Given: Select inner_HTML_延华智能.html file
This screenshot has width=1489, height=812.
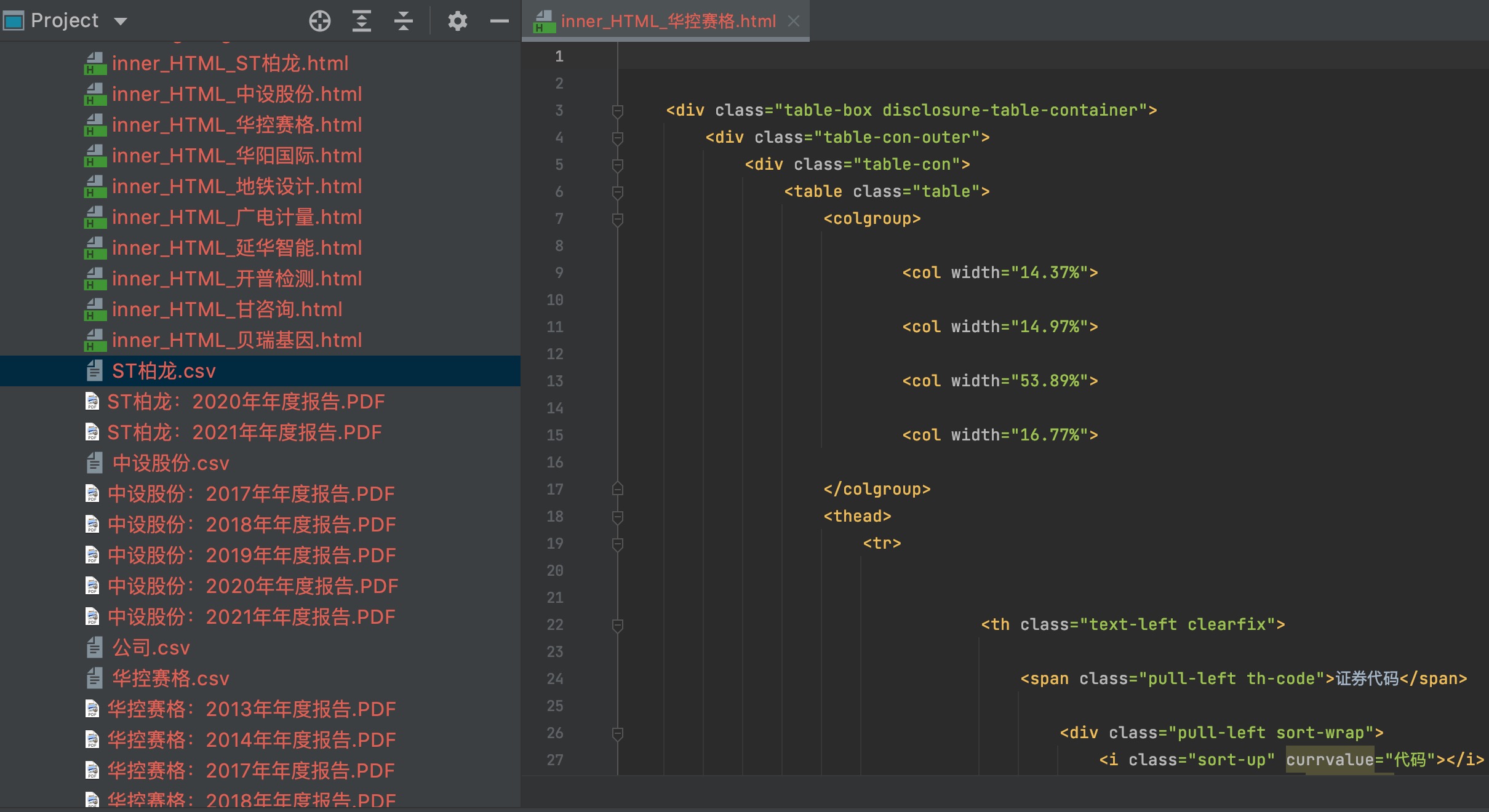Looking at the screenshot, I should [x=237, y=248].
